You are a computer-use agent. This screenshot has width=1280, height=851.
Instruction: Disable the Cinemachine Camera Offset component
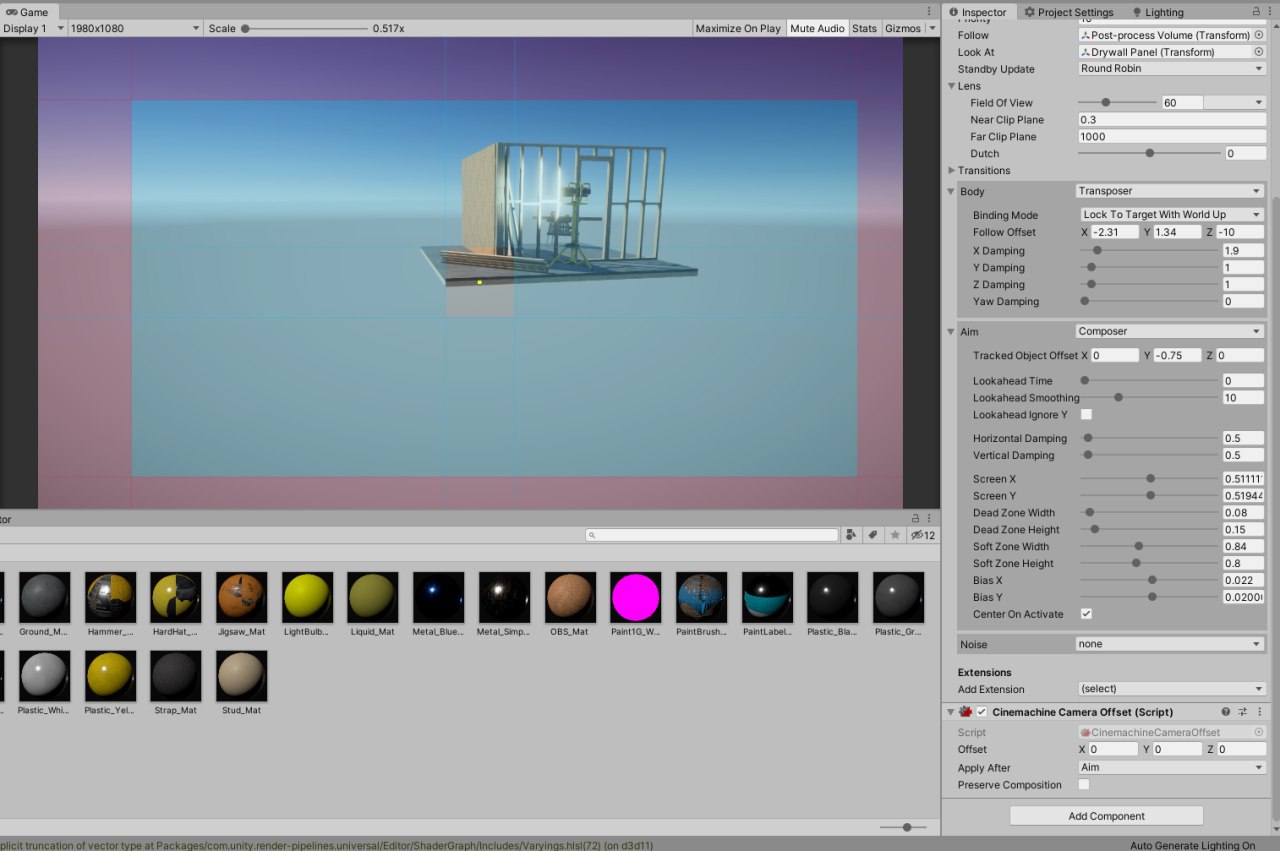click(982, 712)
